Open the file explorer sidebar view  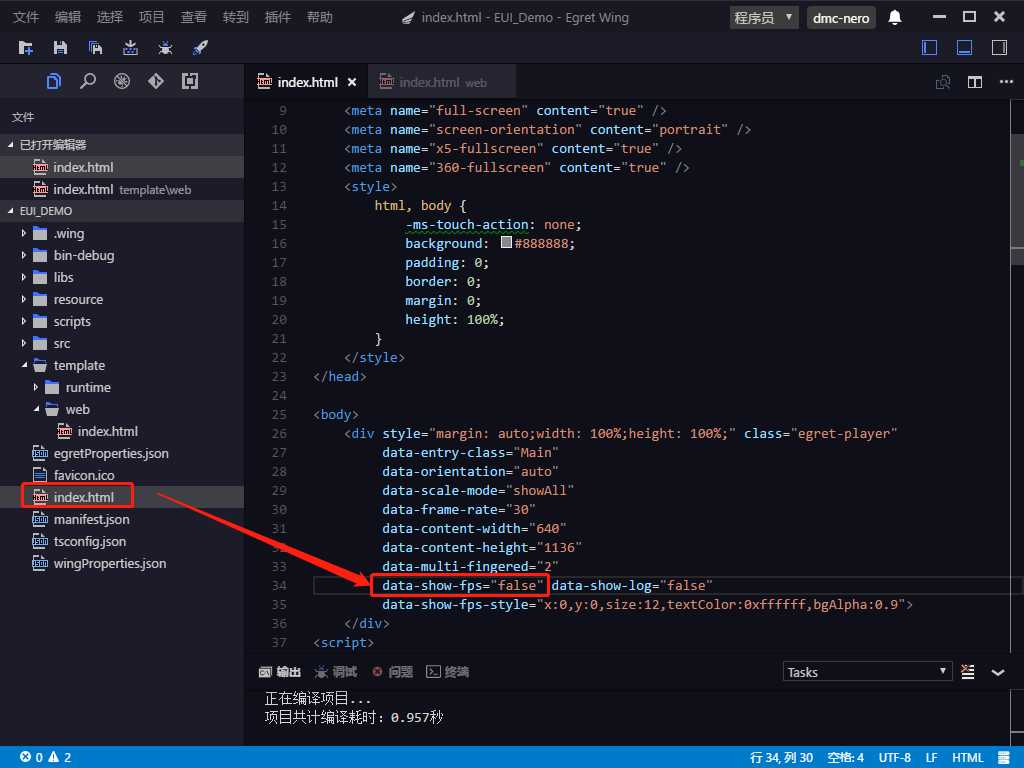pos(54,81)
